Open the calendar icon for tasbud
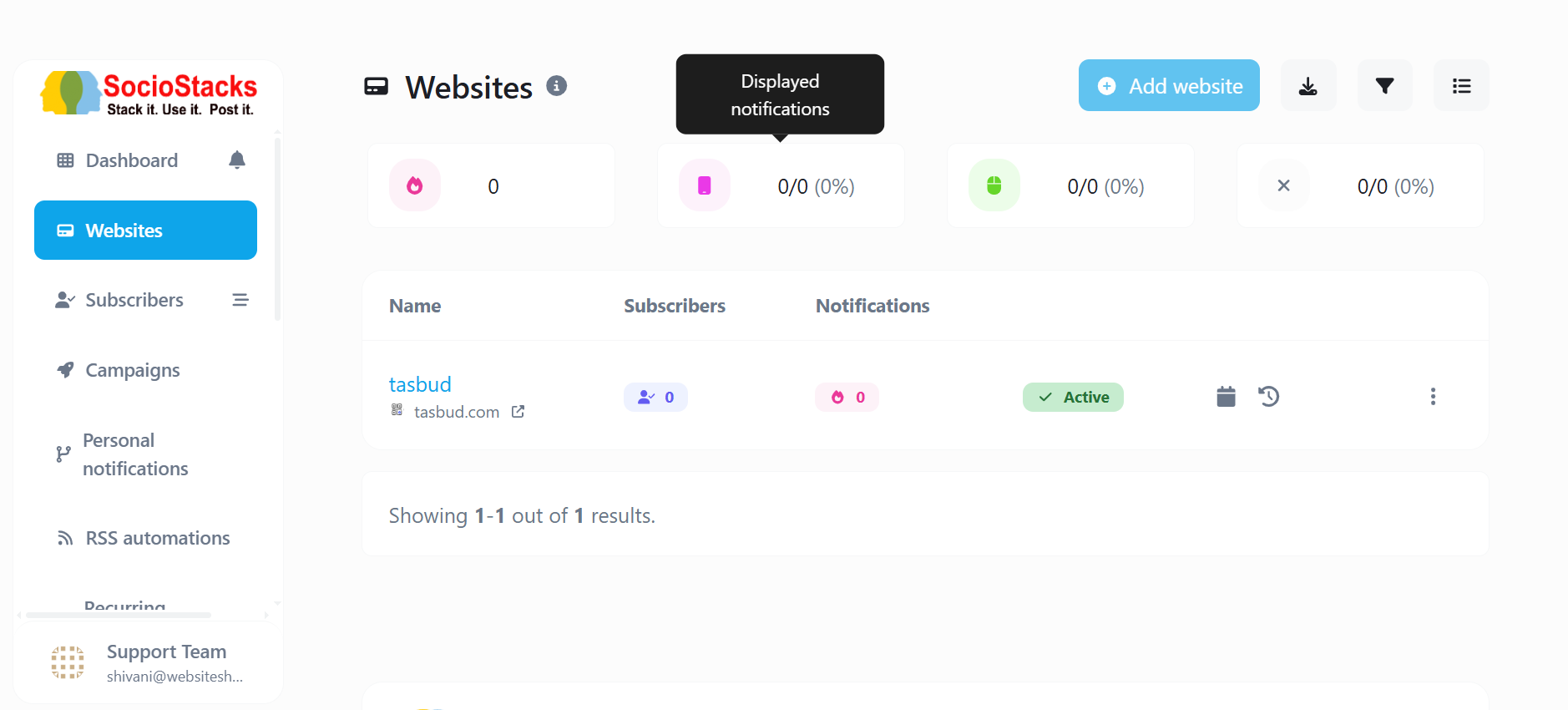1568x710 pixels. coord(1226,397)
